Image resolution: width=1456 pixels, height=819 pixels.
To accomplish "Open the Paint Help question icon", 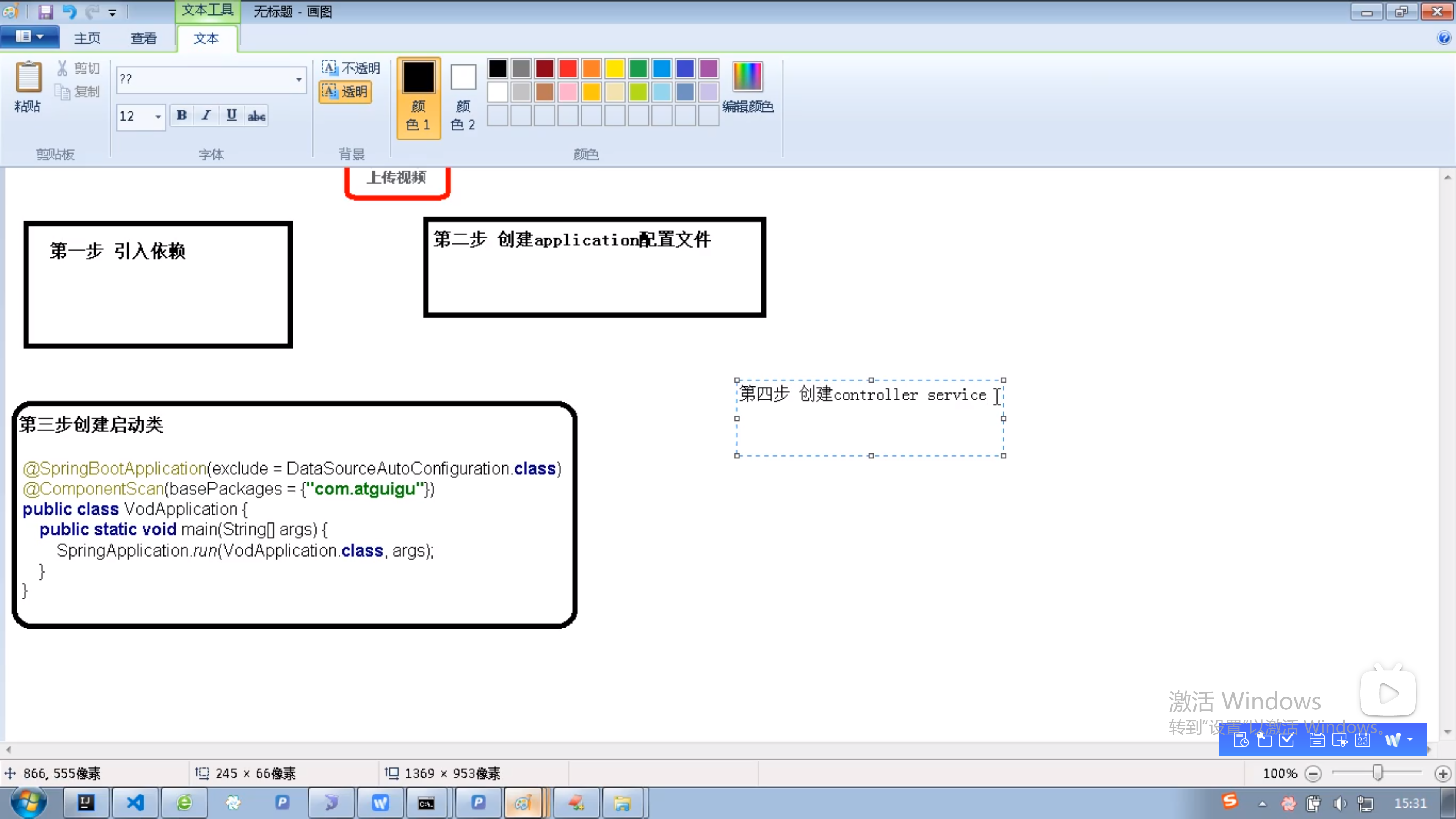I will [x=1443, y=38].
